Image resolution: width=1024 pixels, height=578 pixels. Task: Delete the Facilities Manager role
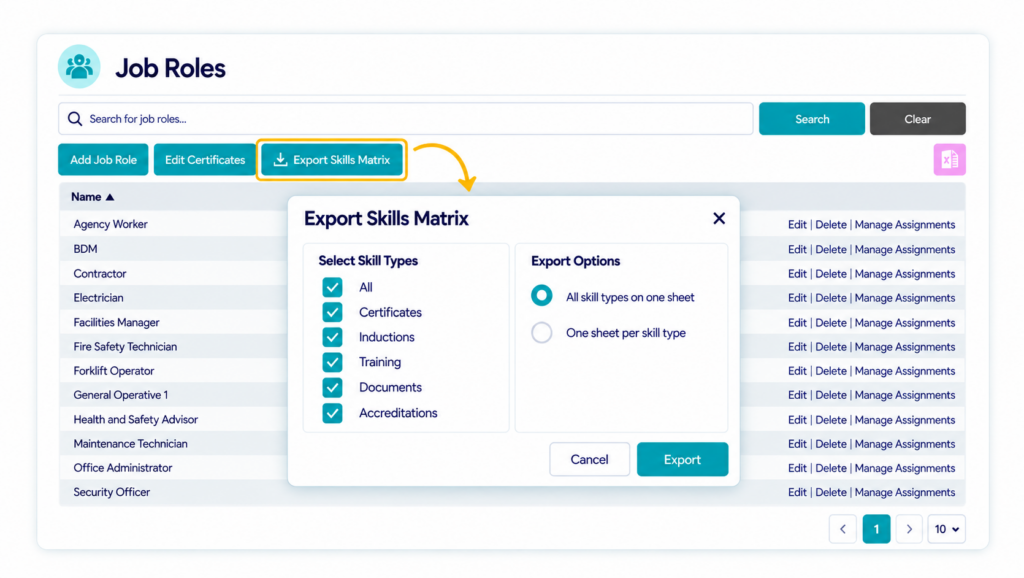(831, 323)
